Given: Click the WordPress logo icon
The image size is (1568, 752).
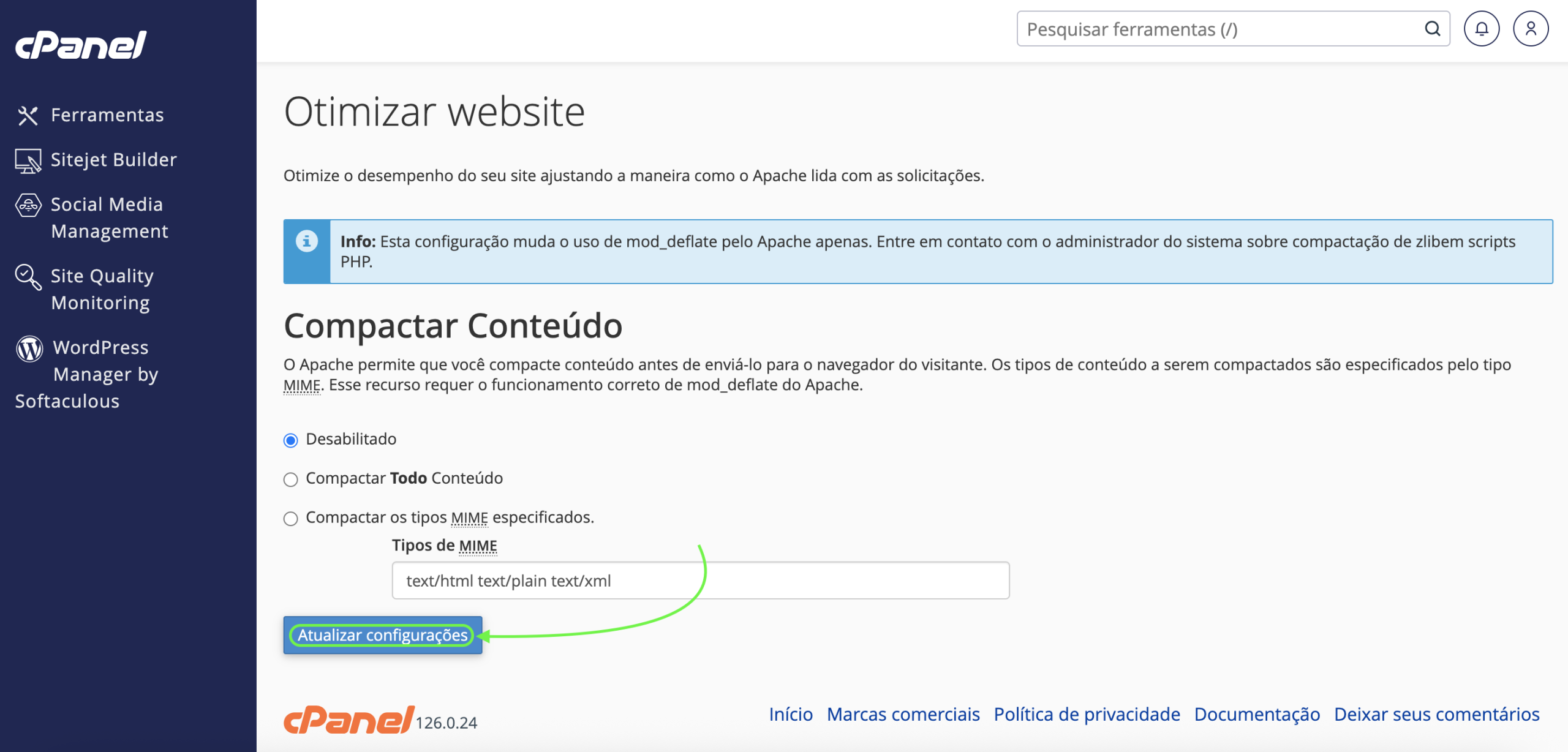Looking at the screenshot, I should [29, 348].
